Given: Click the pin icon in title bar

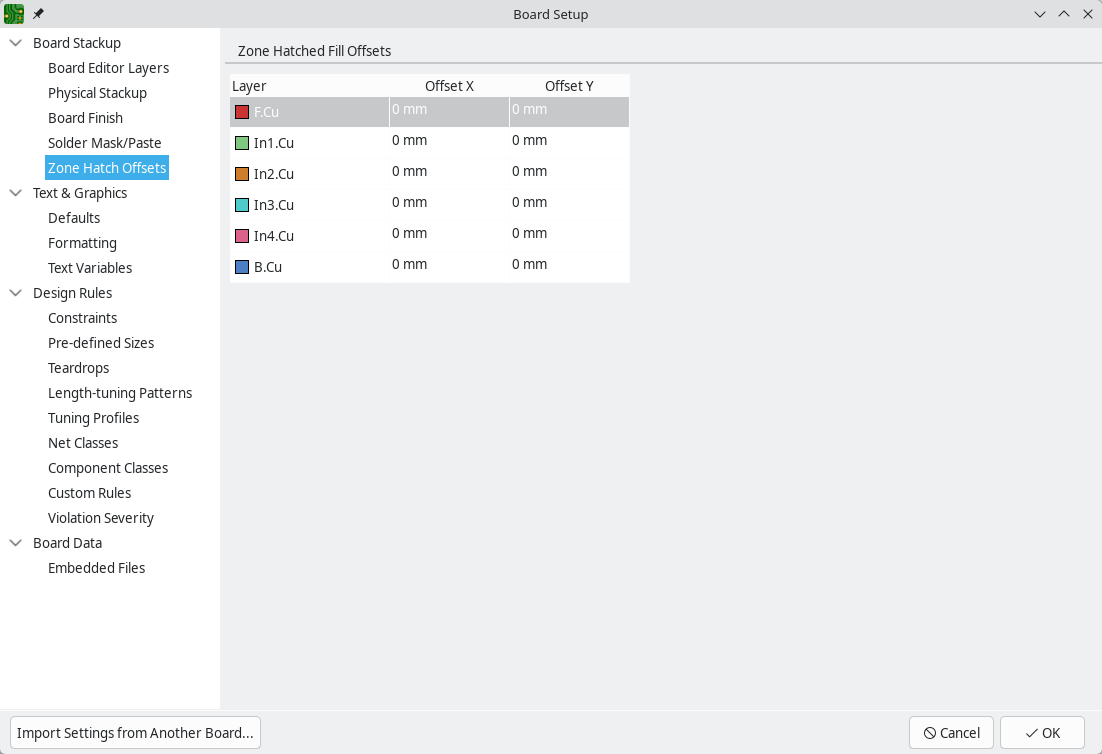Looking at the screenshot, I should click(39, 14).
